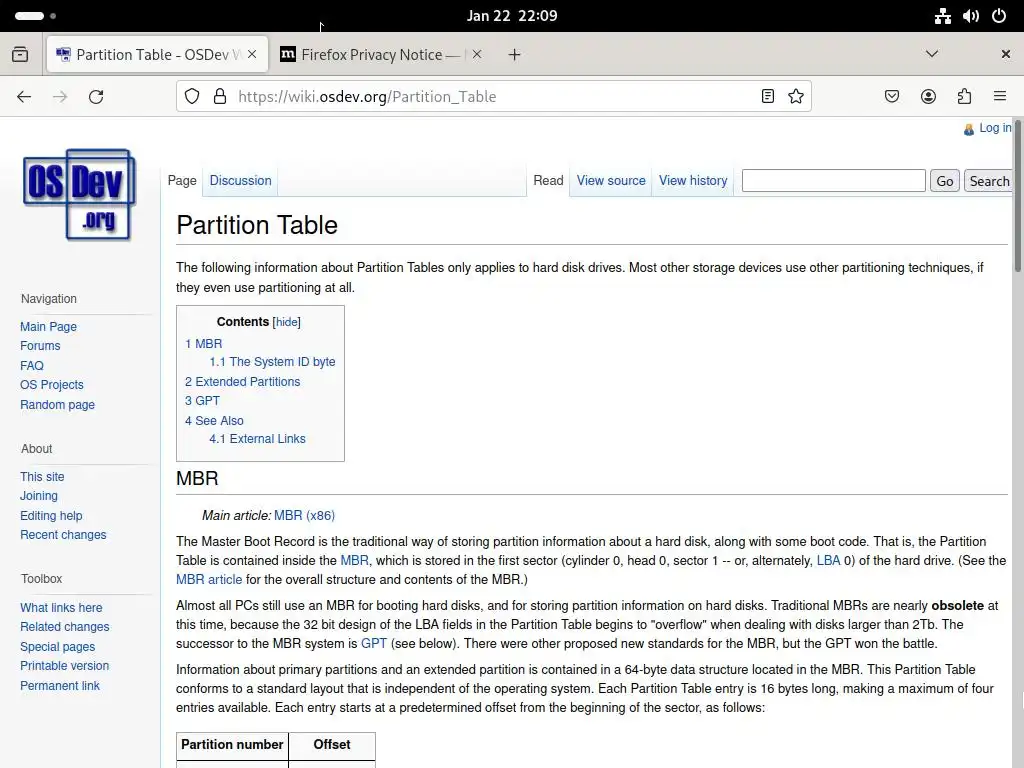Click the GPT link in paragraph

coord(374,643)
